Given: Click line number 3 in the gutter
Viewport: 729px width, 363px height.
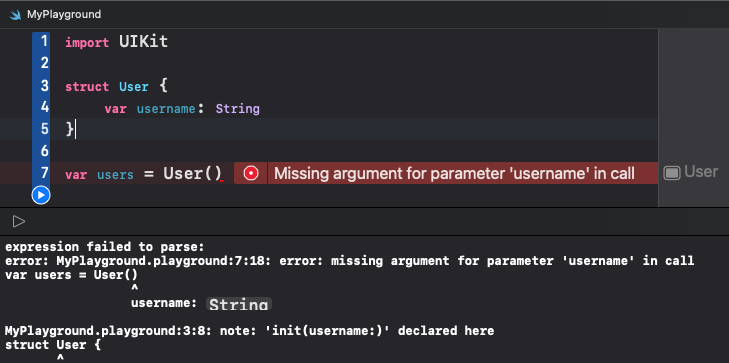Looking at the screenshot, I should (x=45, y=86).
